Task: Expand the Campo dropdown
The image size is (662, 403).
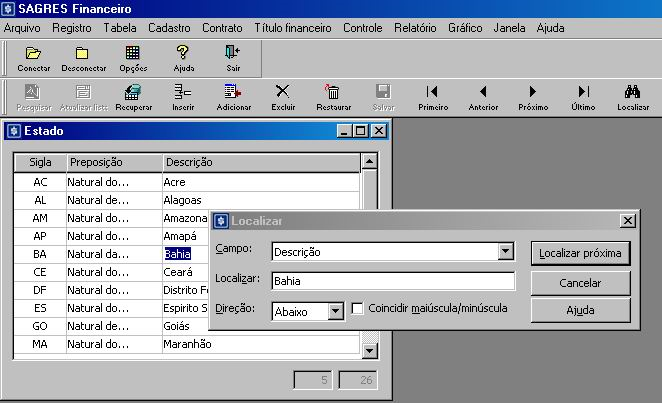Action: (505, 252)
